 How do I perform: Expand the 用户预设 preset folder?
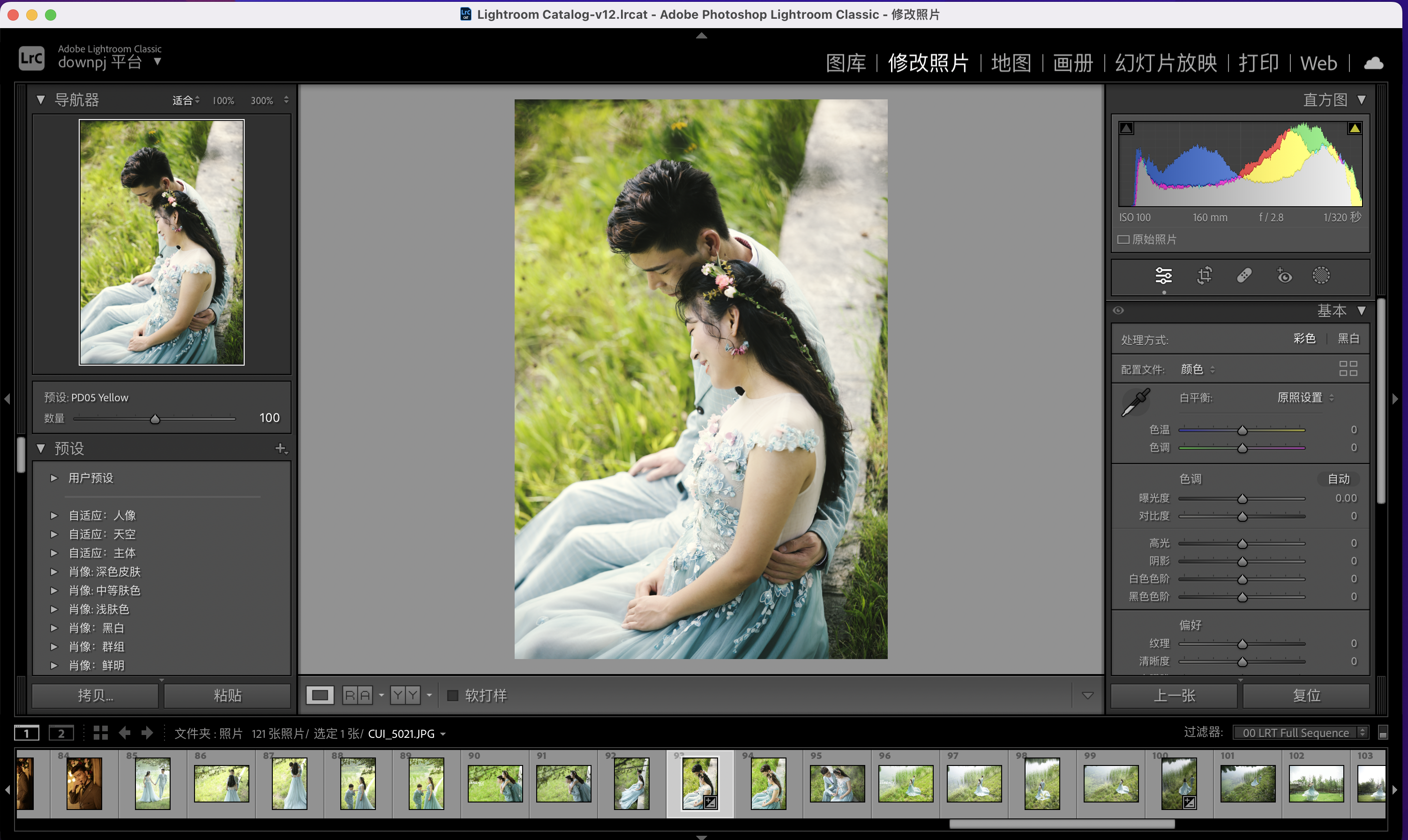[54, 478]
